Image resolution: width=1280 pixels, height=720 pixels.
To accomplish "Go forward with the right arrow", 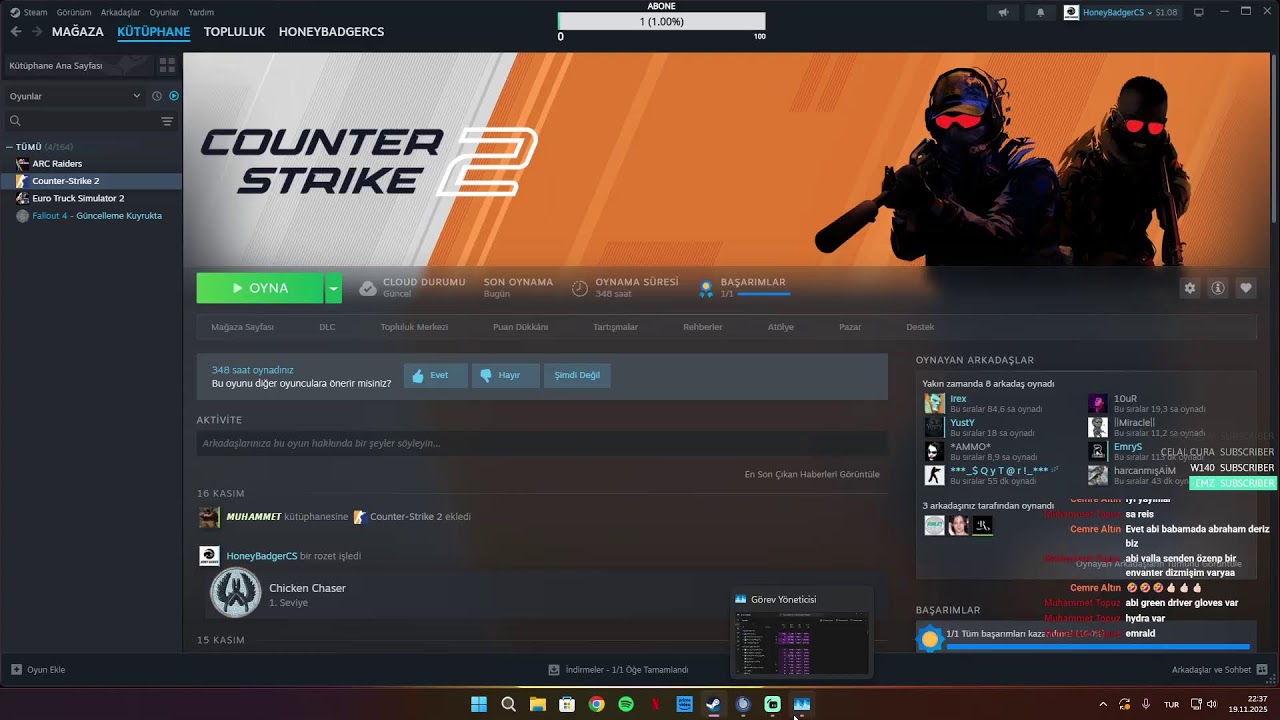I will [x=37, y=32].
